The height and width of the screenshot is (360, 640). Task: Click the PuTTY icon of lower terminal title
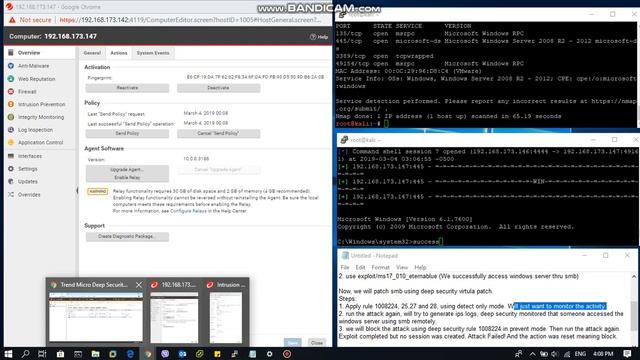coord(344,140)
